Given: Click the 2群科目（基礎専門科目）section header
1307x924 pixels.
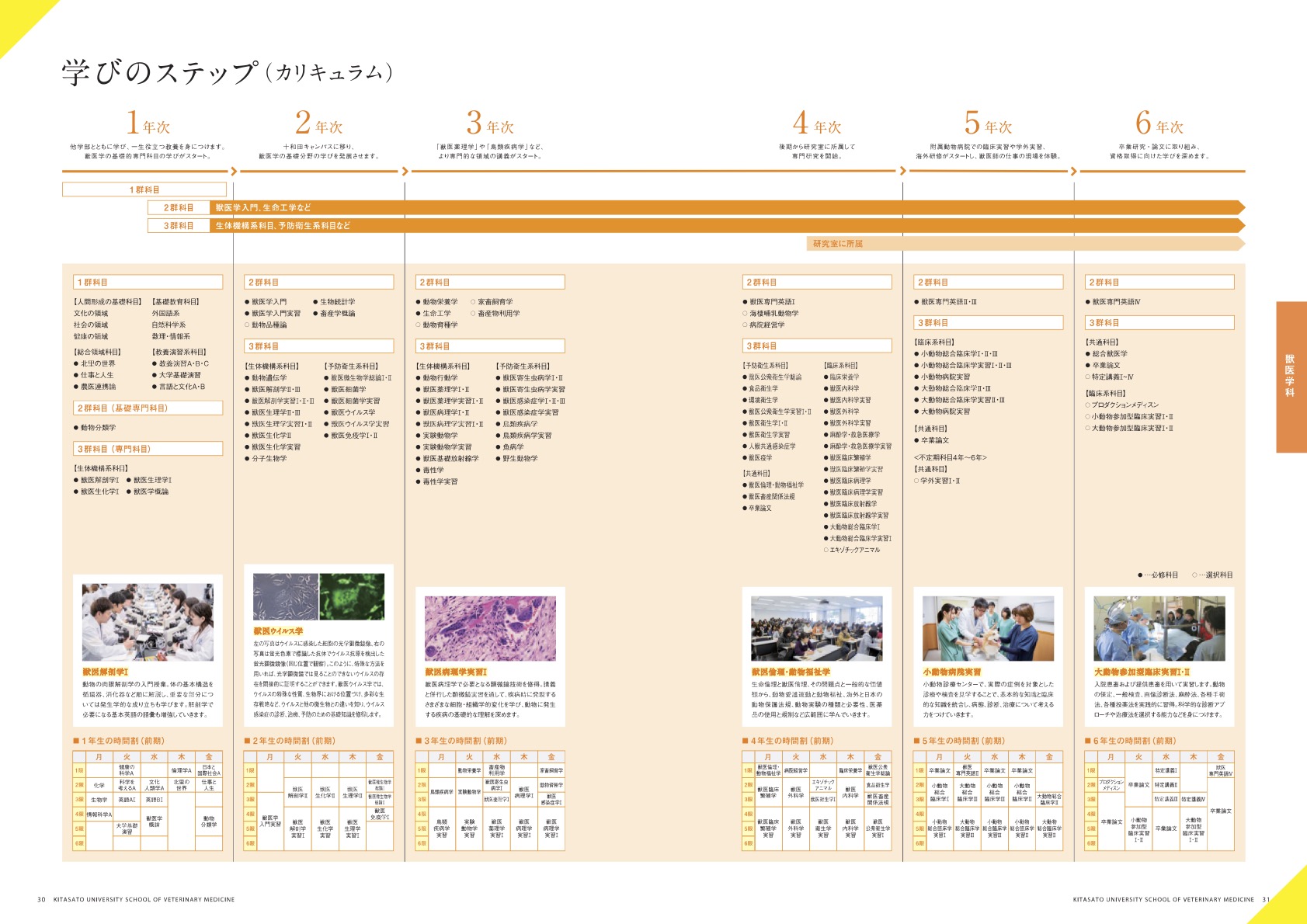Looking at the screenshot, I should 148,408.
